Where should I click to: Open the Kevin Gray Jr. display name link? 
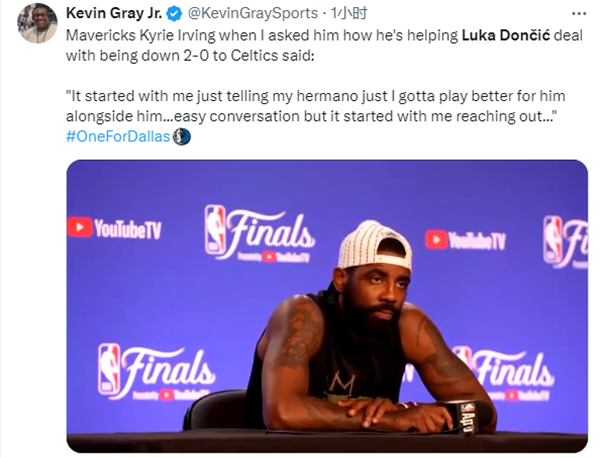pyautogui.click(x=113, y=15)
